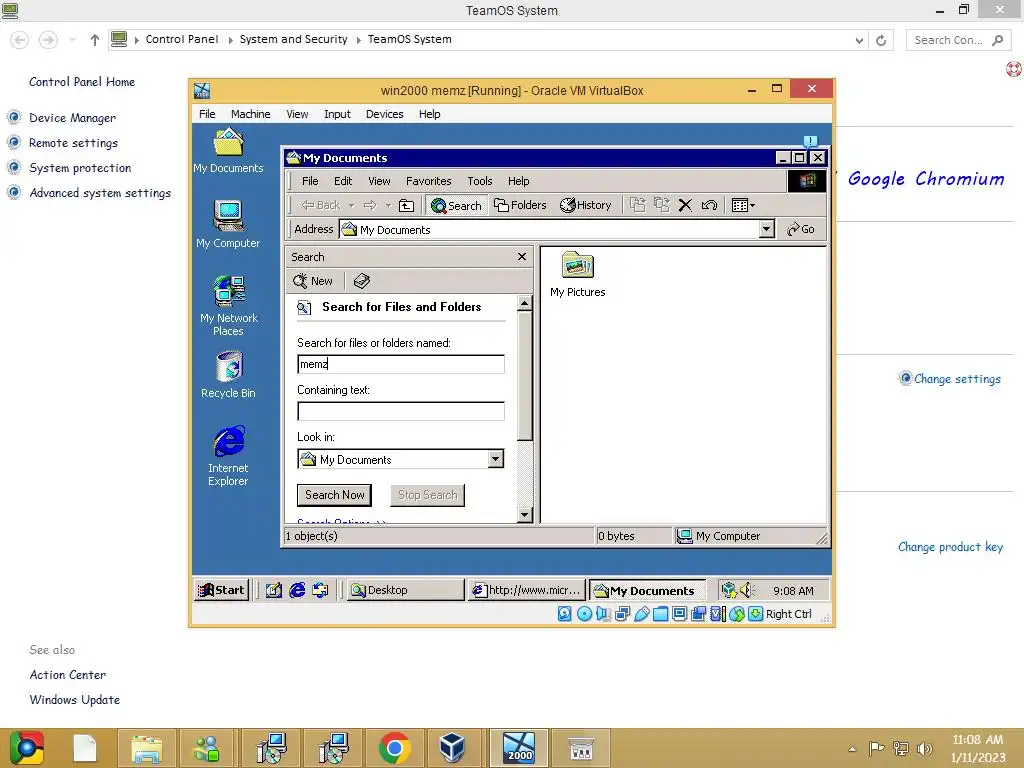Click VirtualBox optical disk status icon

click(x=584, y=614)
